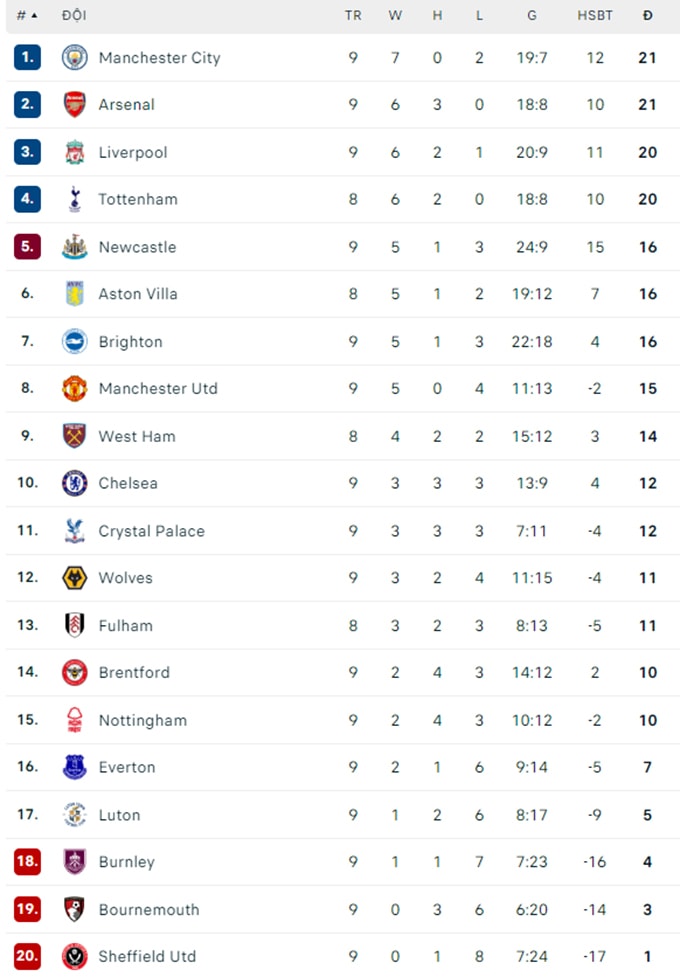
Task: Click the Brentford bee logo
Action: (74, 672)
